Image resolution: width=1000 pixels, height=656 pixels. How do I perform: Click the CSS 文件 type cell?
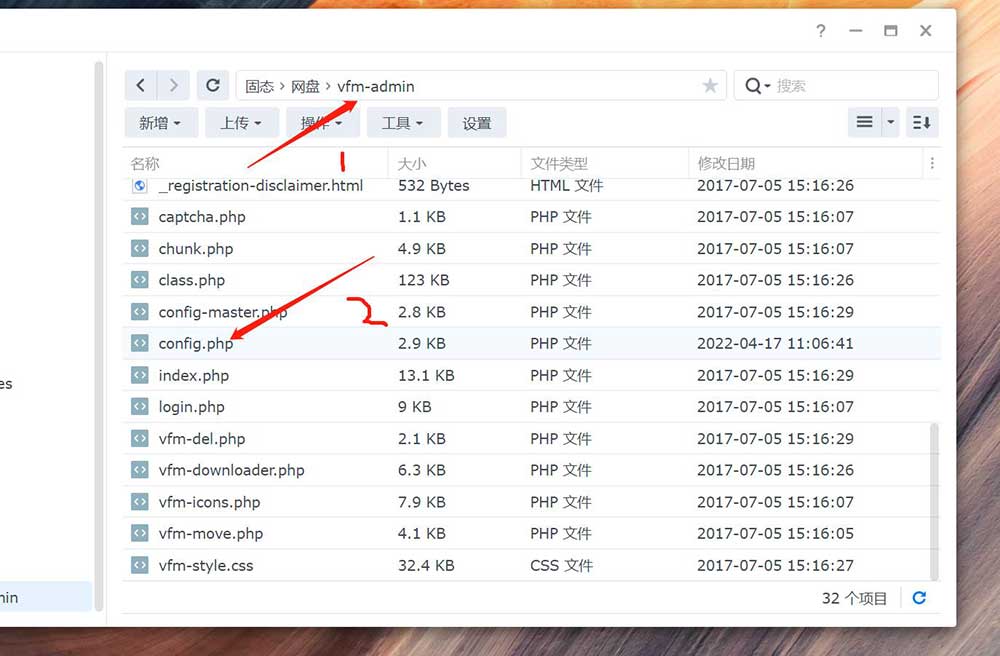tap(561, 565)
